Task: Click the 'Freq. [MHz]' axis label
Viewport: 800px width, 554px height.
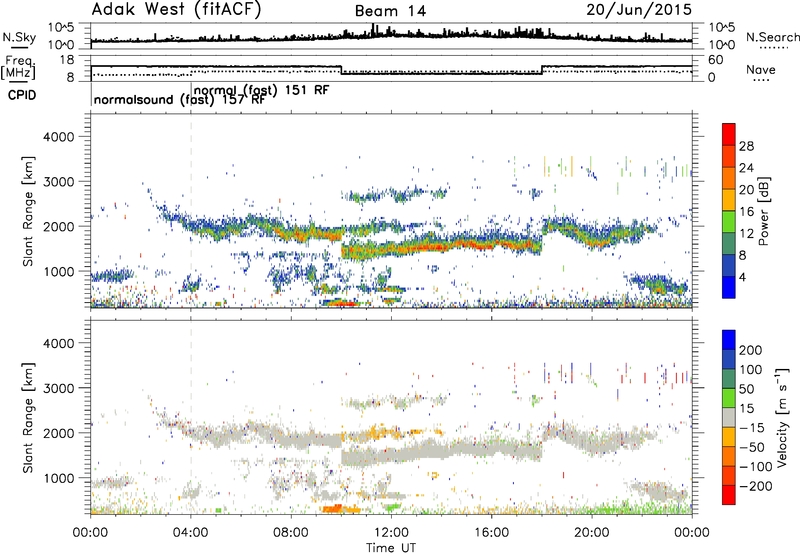Action: click(18, 68)
